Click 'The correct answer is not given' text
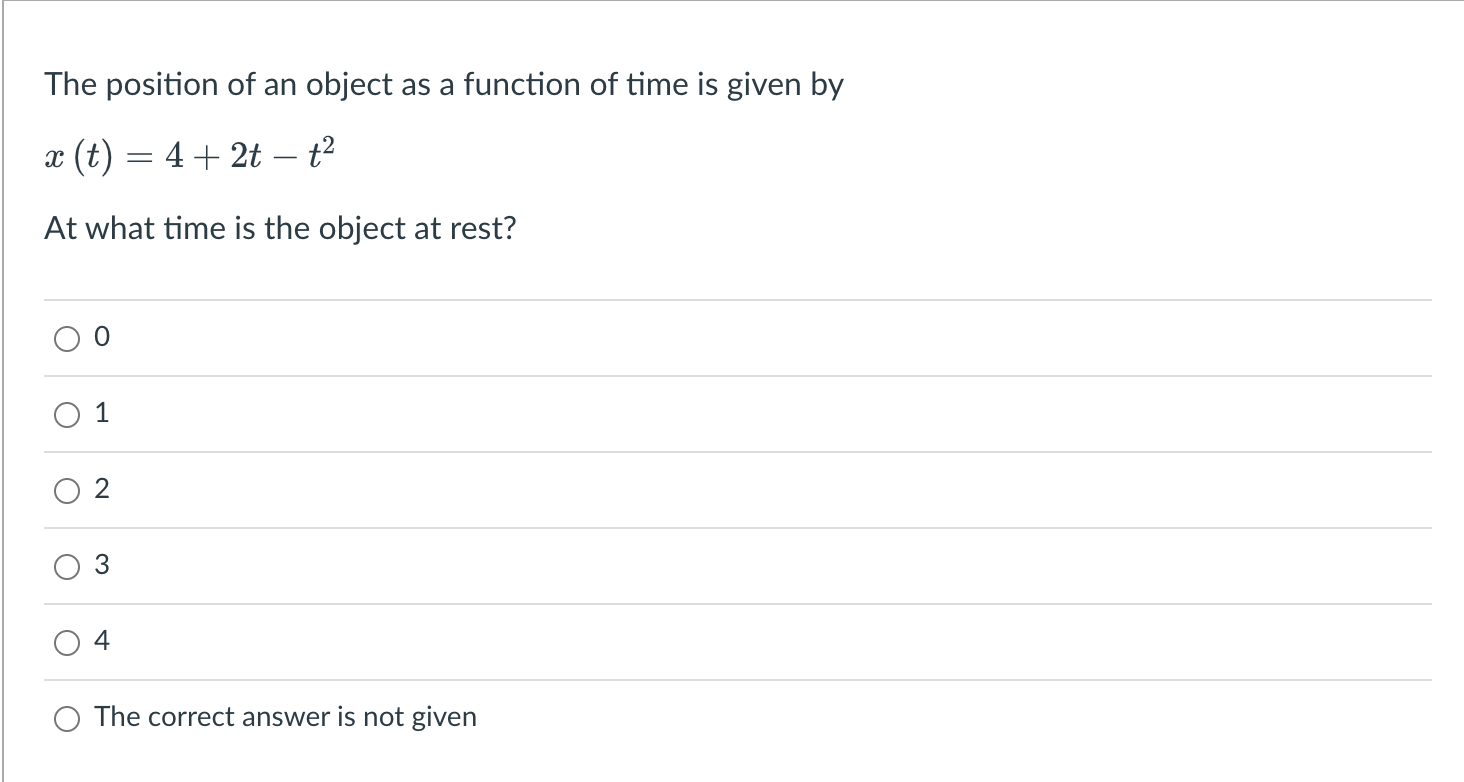Screen dimensions: 1464x782 286,717
